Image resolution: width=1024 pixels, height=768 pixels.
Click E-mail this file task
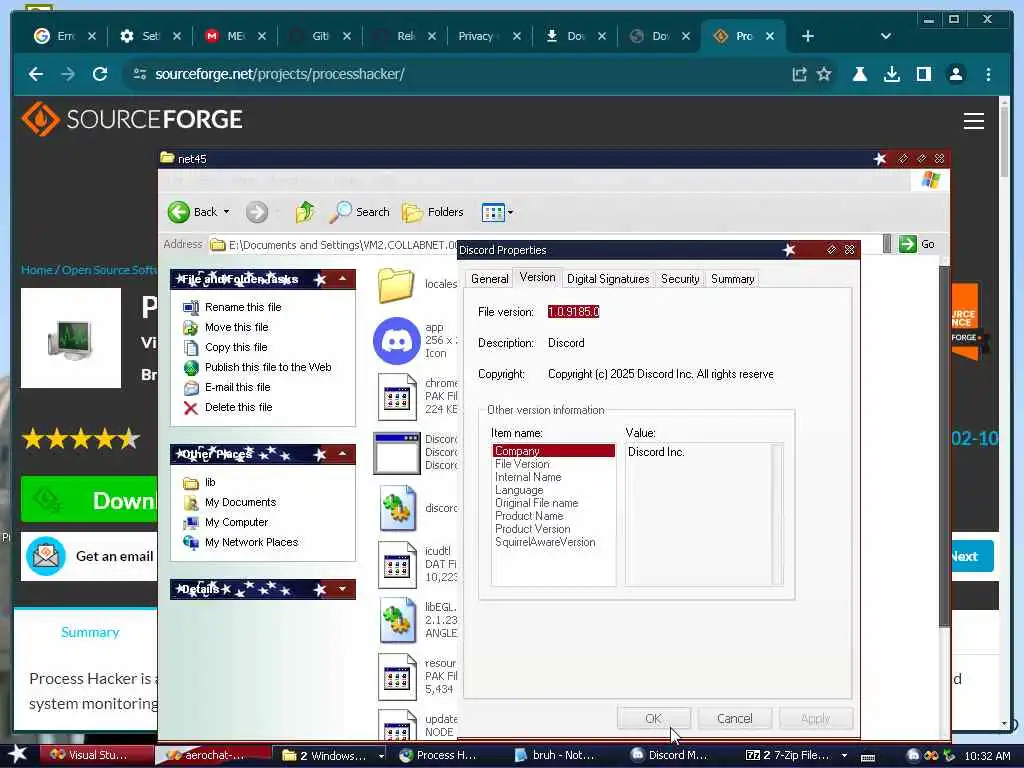click(x=237, y=387)
